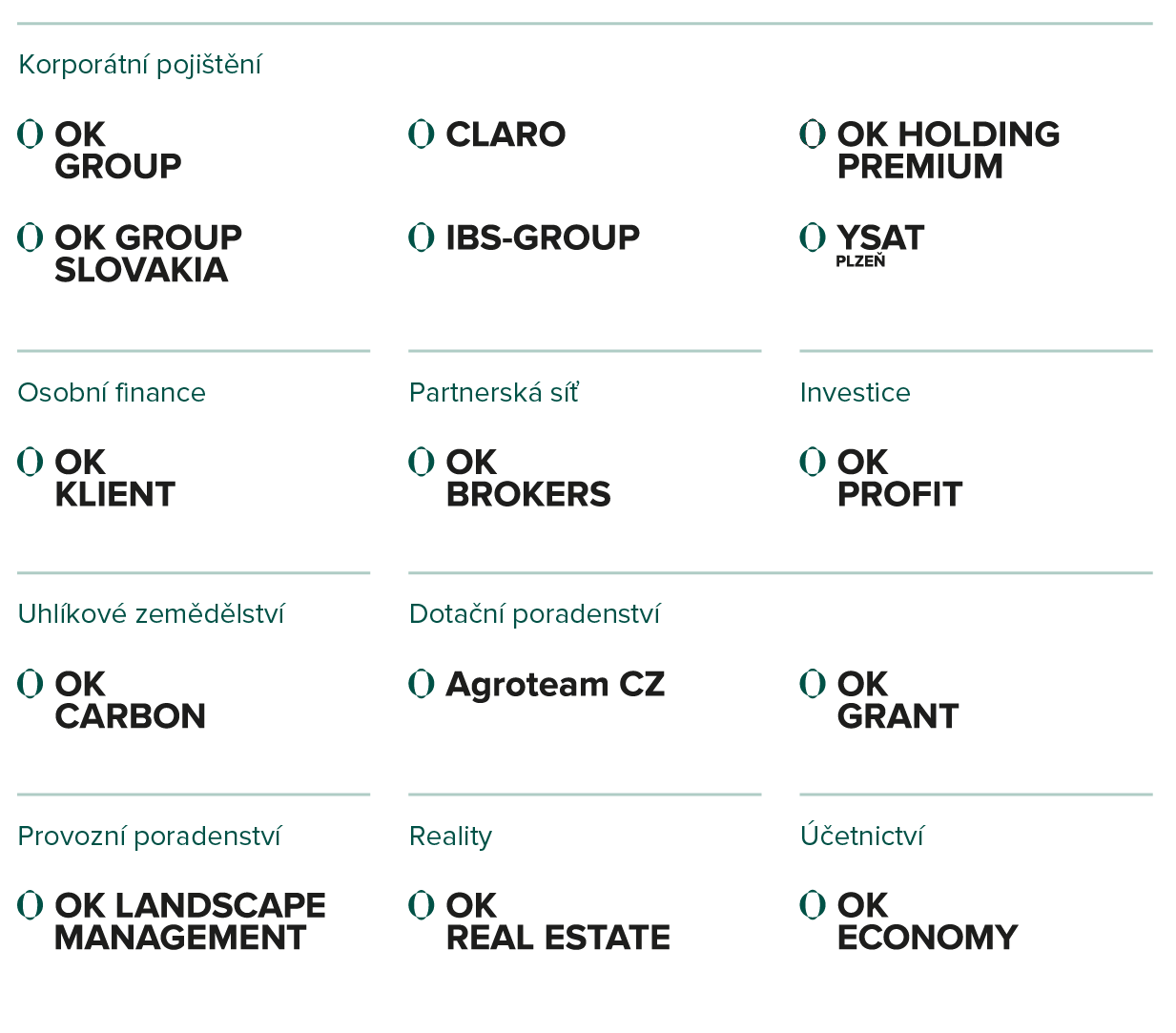Click the emblem next to CLARO
Viewport: 1176px width, 1033px height.
422,134
